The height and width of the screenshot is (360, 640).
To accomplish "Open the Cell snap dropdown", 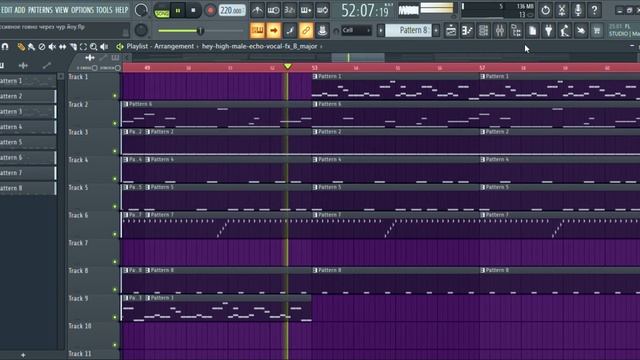I will tap(356, 30).
